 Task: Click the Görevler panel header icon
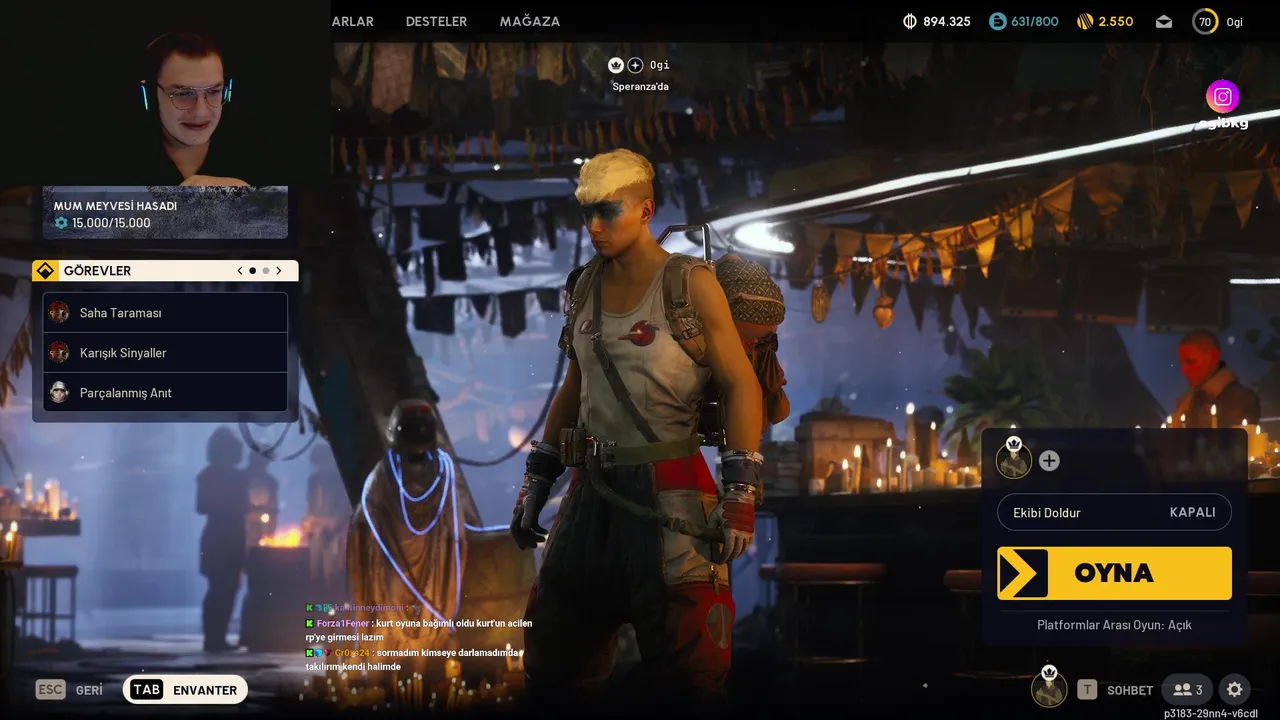(x=45, y=271)
